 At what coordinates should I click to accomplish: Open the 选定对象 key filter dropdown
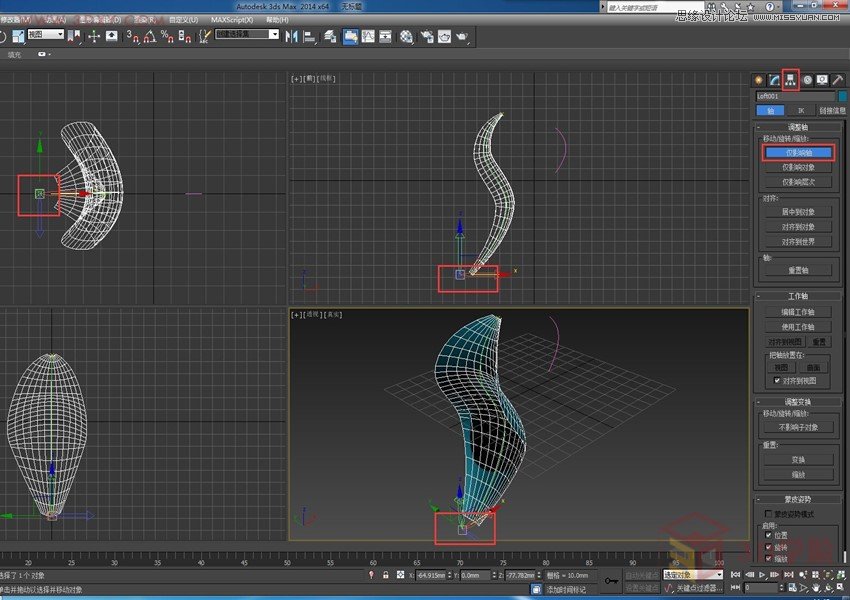[x=693, y=575]
